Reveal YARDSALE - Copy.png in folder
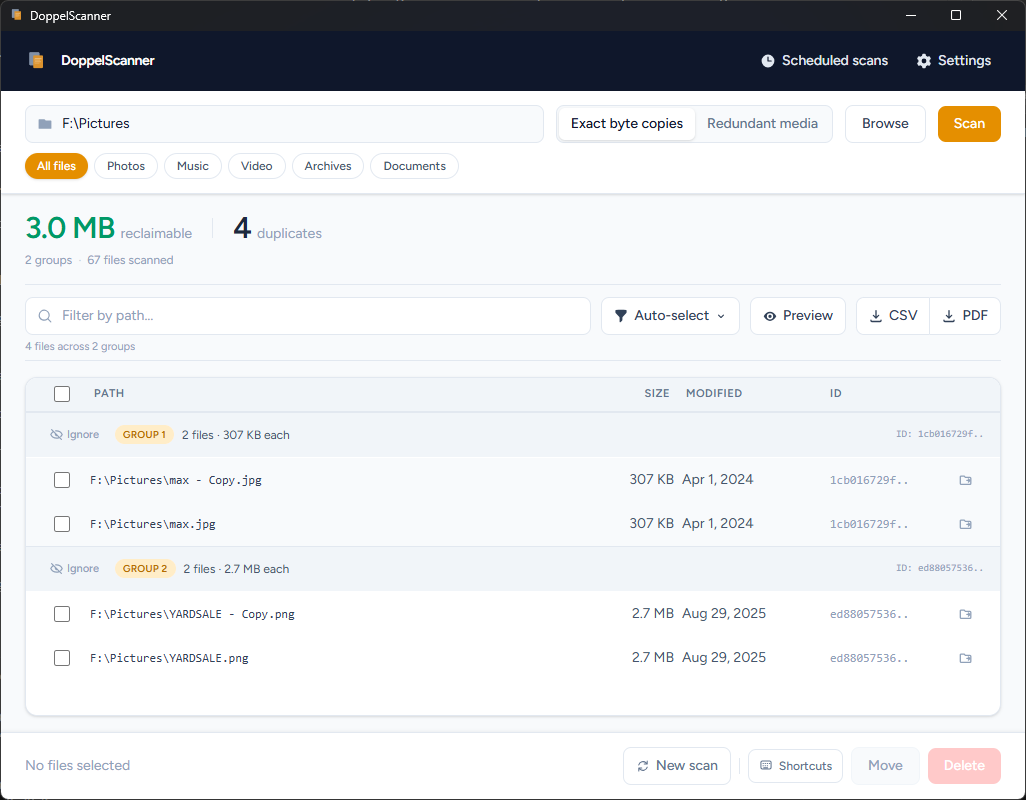Viewport: 1026px width, 800px height. point(965,614)
